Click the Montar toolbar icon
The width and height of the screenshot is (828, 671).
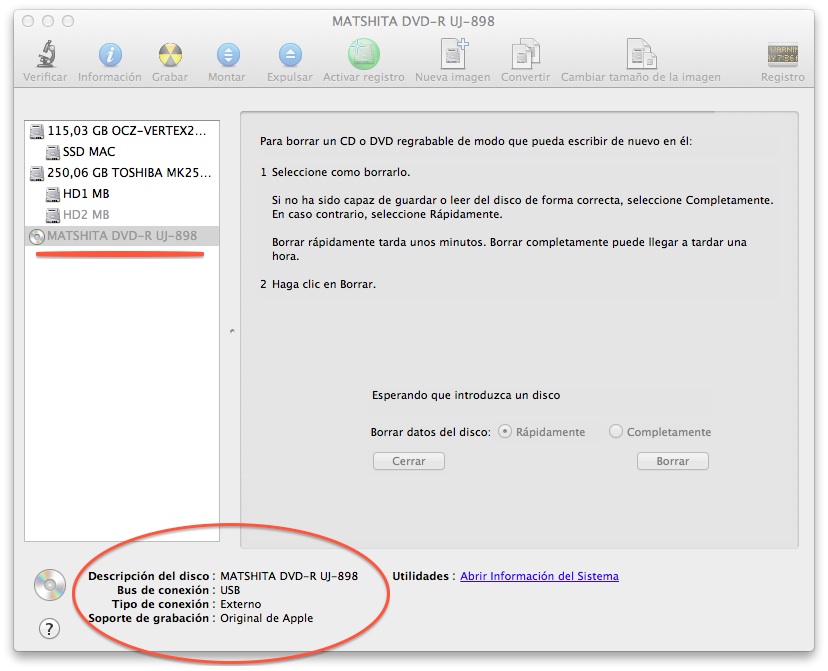tap(228, 55)
